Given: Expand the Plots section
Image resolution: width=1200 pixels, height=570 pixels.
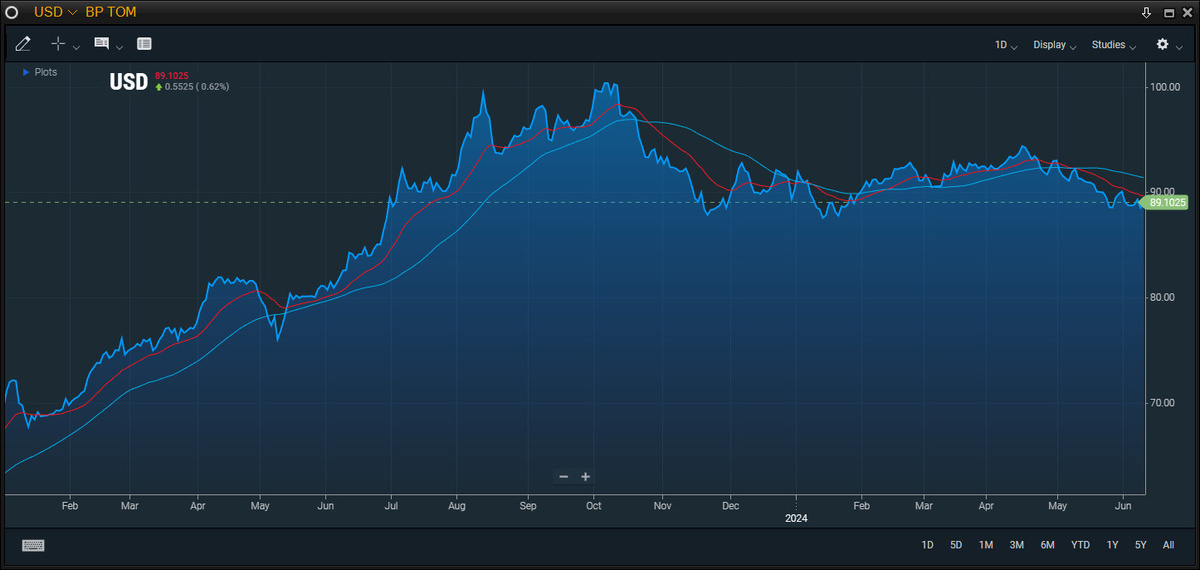Looking at the screenshot, I should pyautogui.click(x=40, y=72).
